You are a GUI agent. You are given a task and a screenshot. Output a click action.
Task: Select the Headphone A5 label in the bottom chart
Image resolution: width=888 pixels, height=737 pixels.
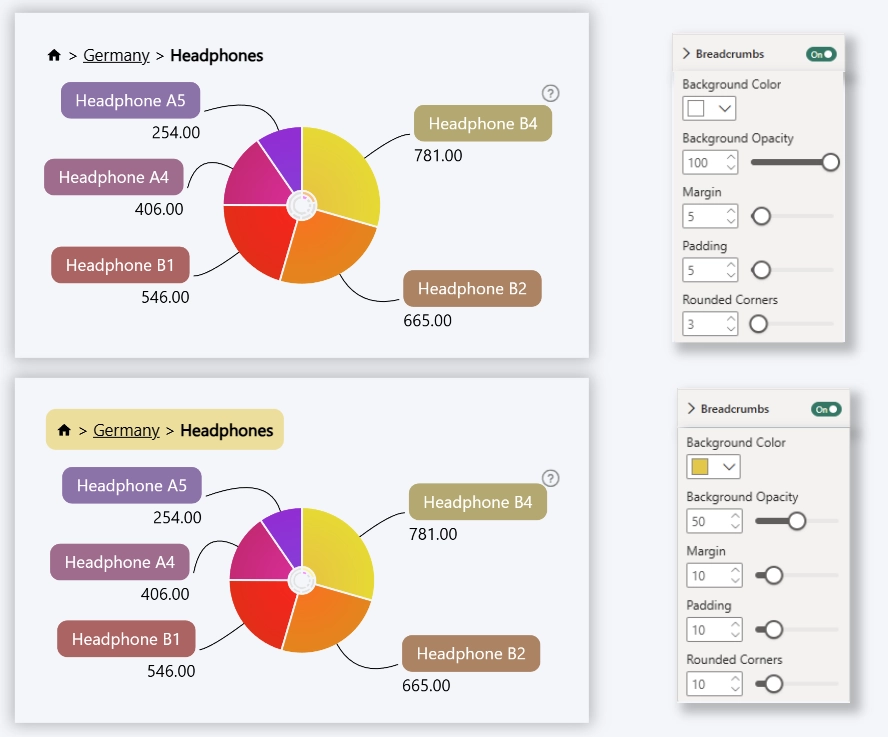[131, 486]
